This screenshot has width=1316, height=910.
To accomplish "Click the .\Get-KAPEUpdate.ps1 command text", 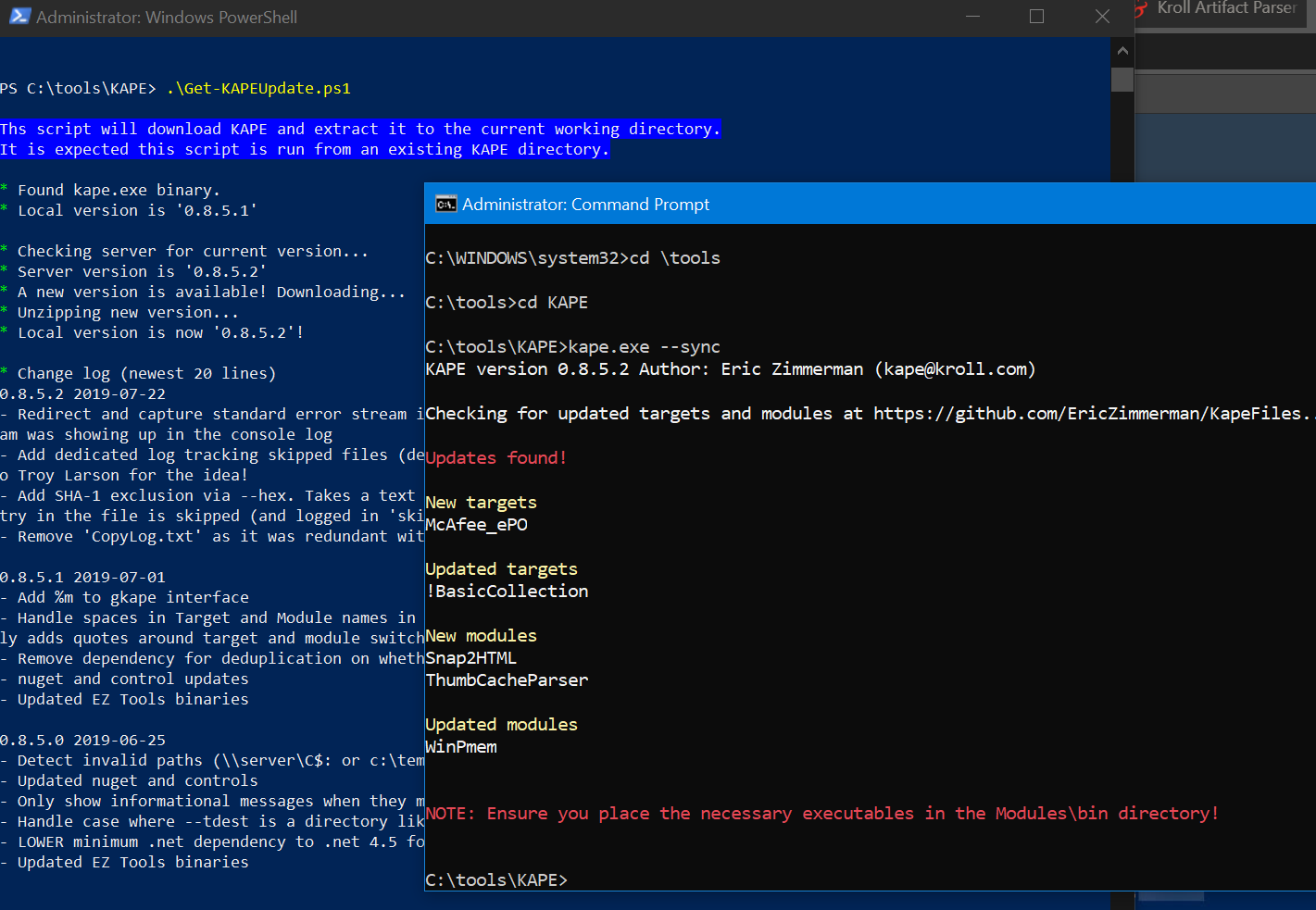I will [x=258, y=89].
